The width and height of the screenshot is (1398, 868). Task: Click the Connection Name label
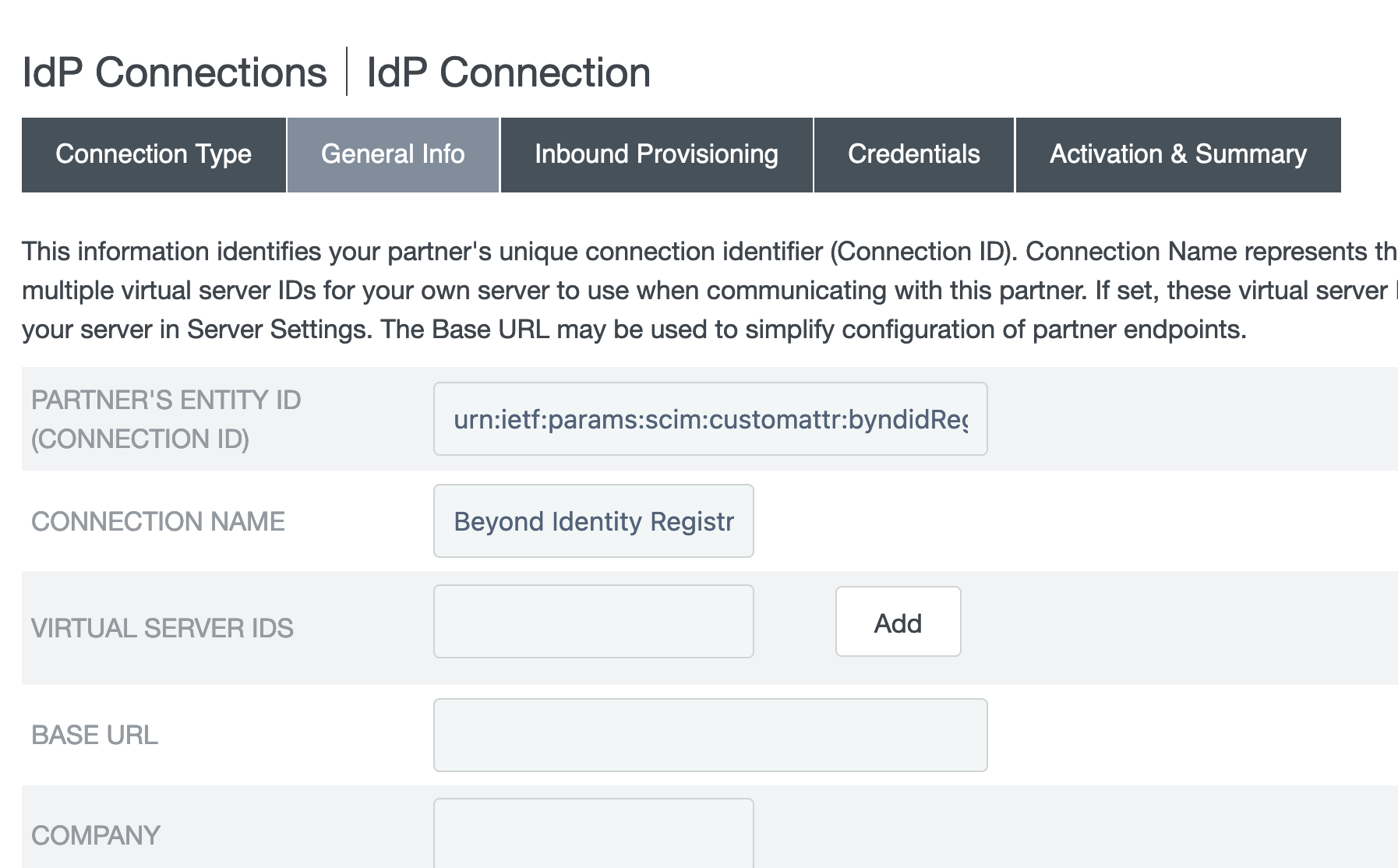tap(158, 521)
